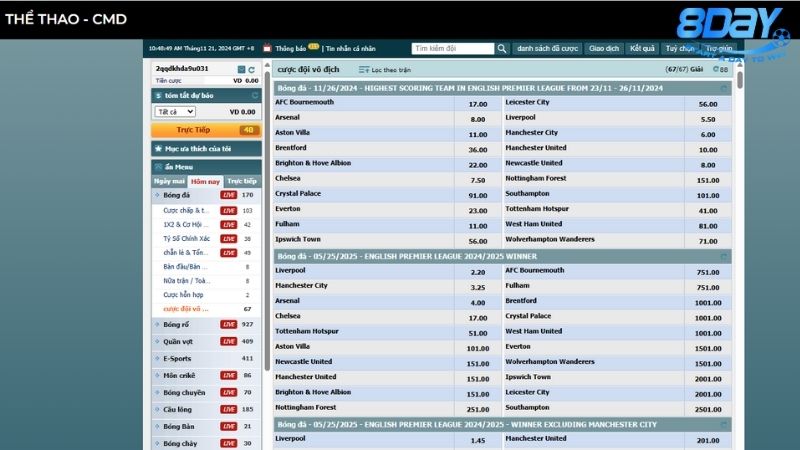Click LIVE badge next to Bóng chuyền
Viewport: 800px width, 450px height.
(x=229, y=392)
